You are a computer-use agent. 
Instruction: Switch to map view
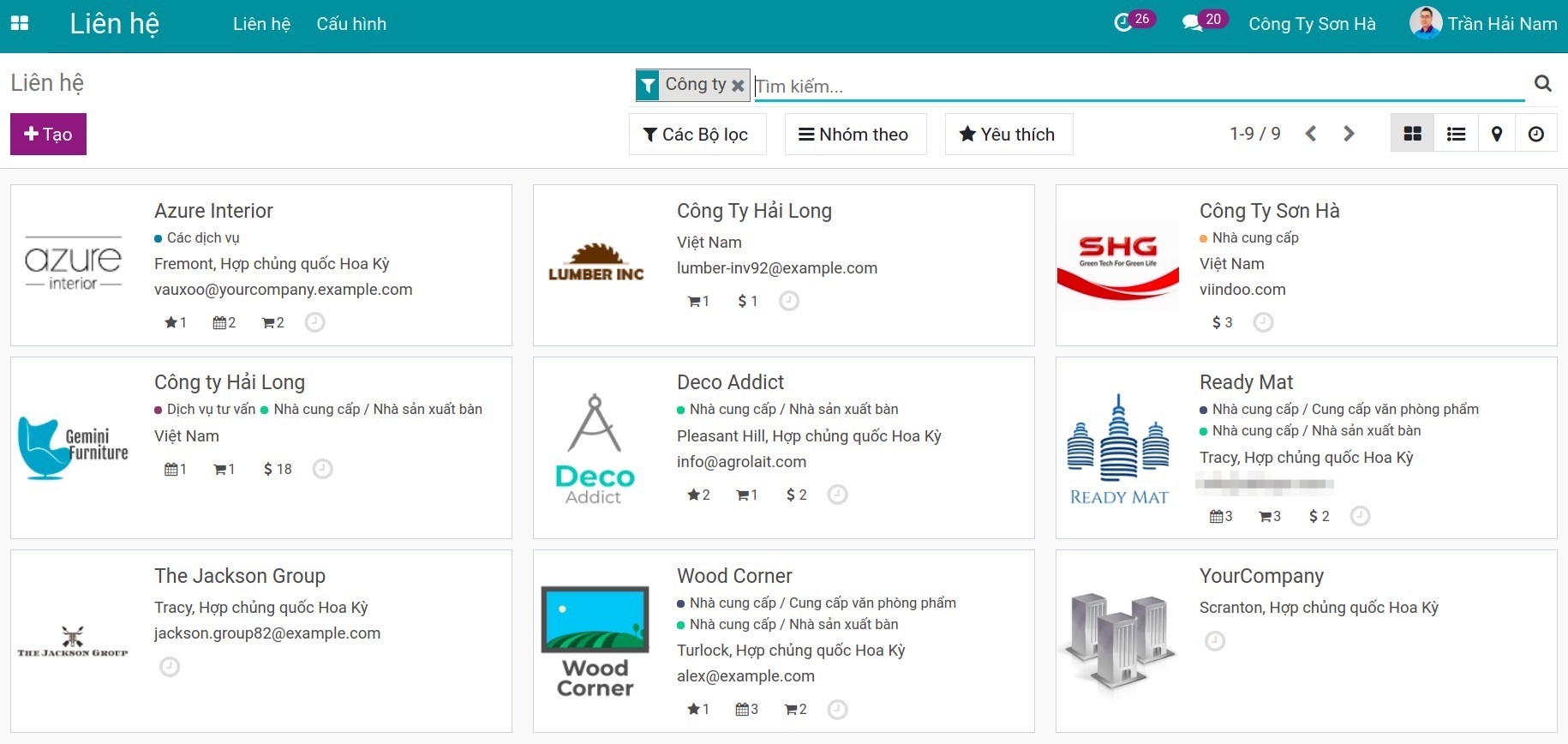tap(1497, 134)
